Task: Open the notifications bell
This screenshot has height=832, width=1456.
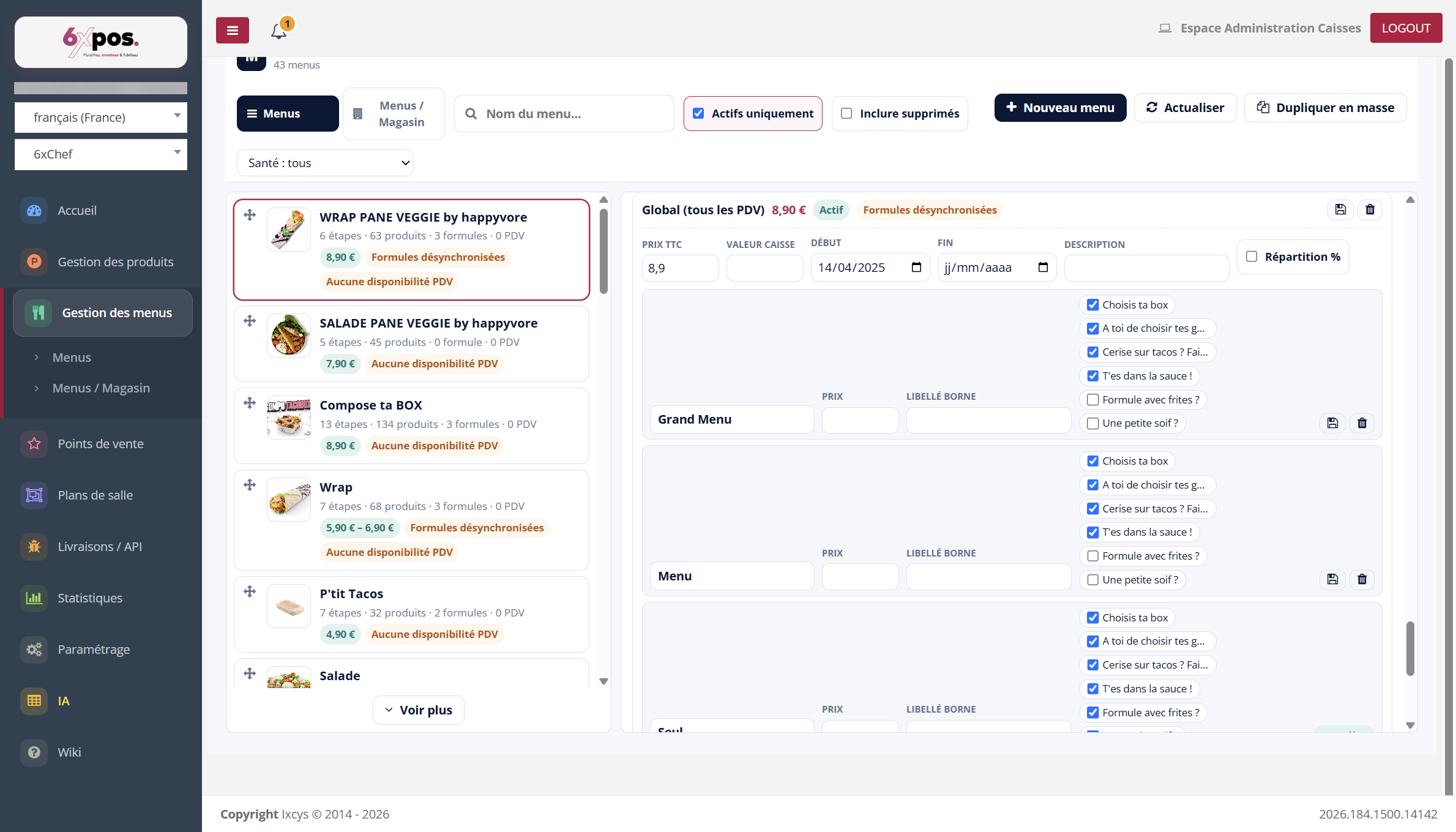Action: click(x=279, y=30)
